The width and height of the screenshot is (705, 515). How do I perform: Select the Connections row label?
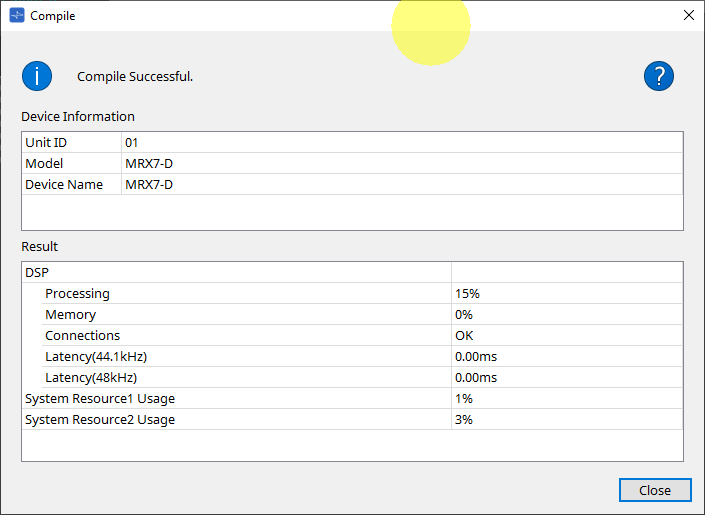[83, 336]
